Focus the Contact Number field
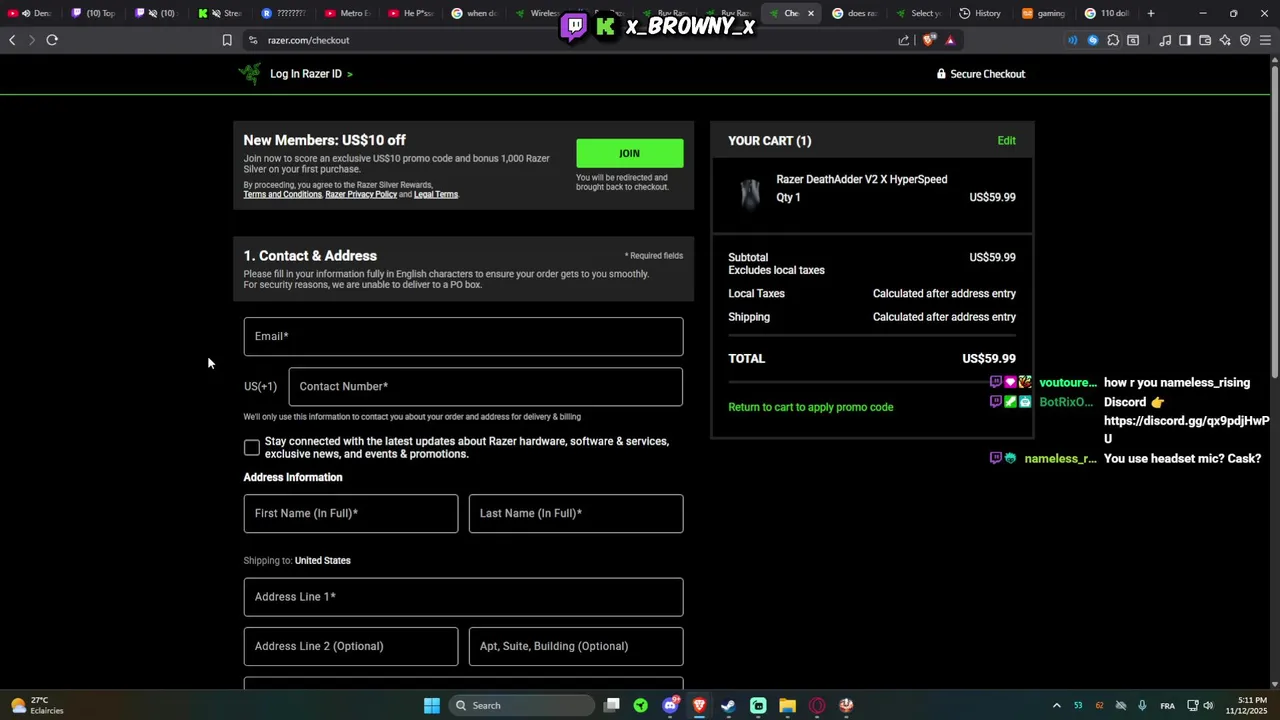 (x=485, y=387)
